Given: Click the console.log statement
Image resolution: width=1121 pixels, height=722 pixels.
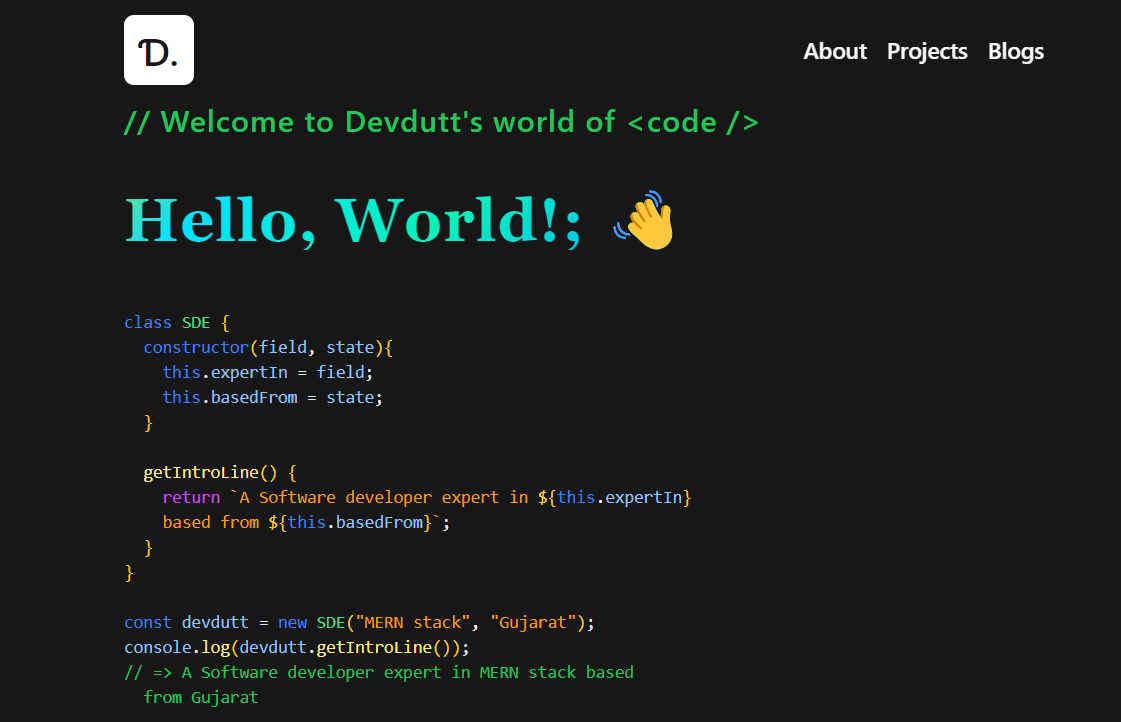Looking at the screenshot, I should click(x=295, y=647).
